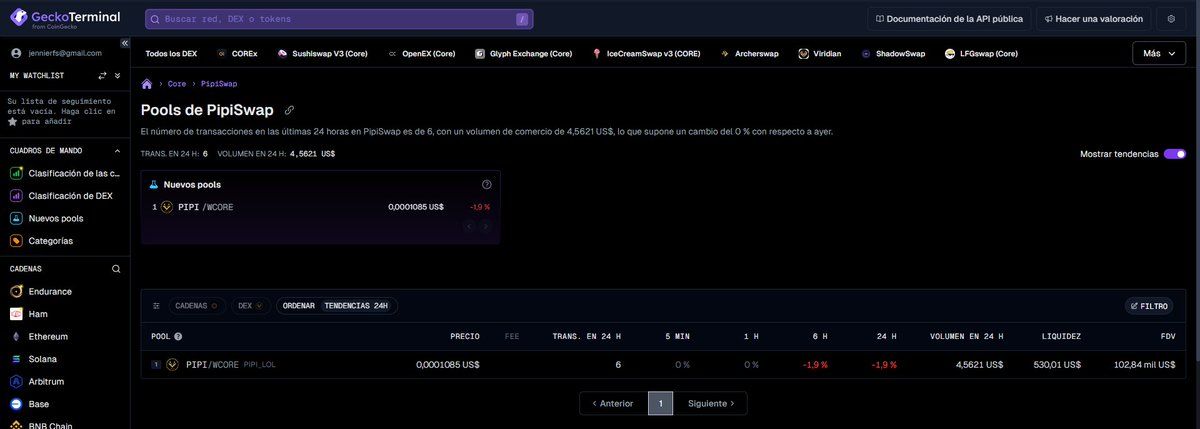Click the watchlist sort arrows icon
The height and width of the screenshot is (429, 1200).
click(x=102, y=75)
